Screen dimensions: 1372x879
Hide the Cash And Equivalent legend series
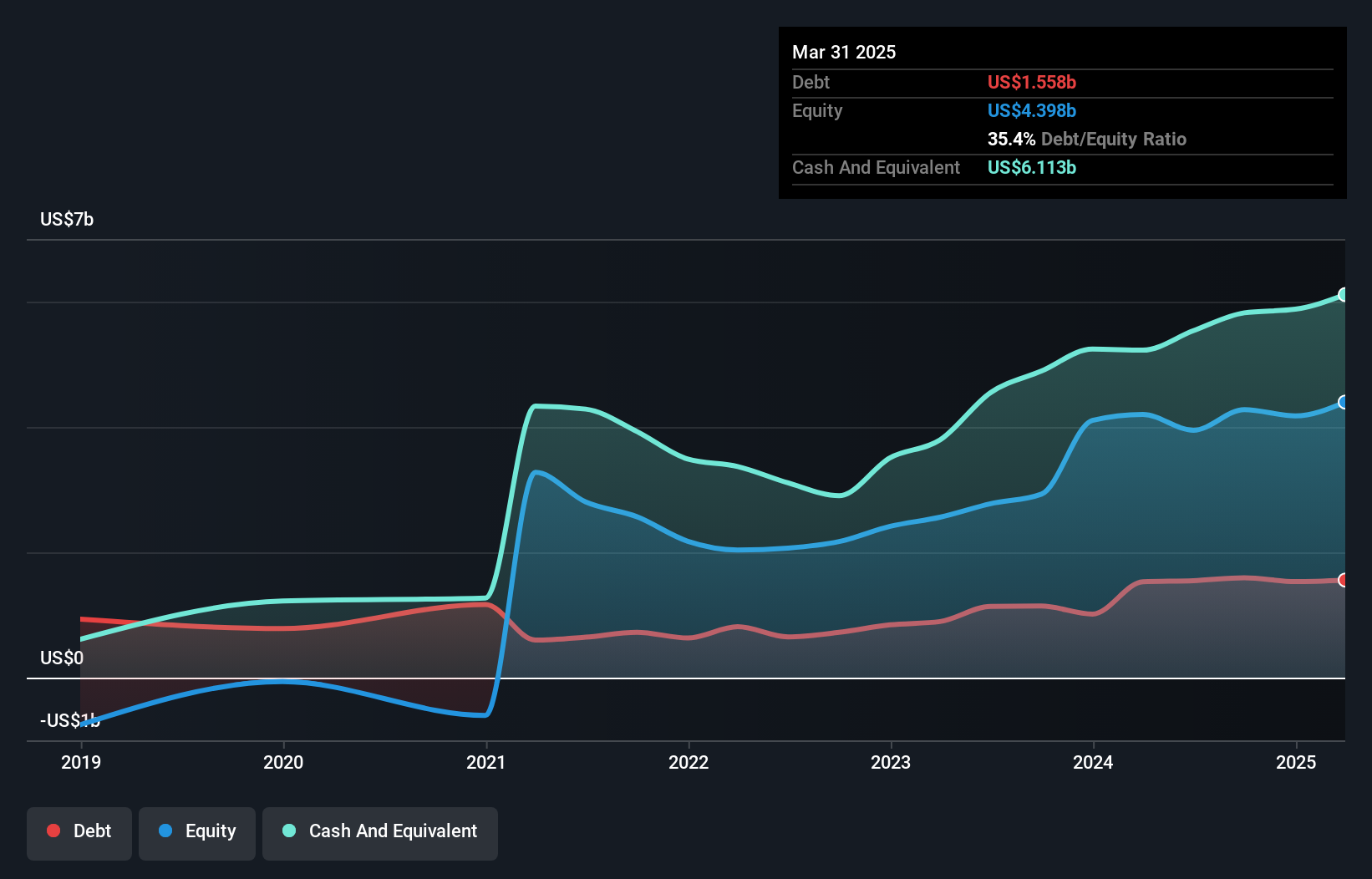[380, 831]
